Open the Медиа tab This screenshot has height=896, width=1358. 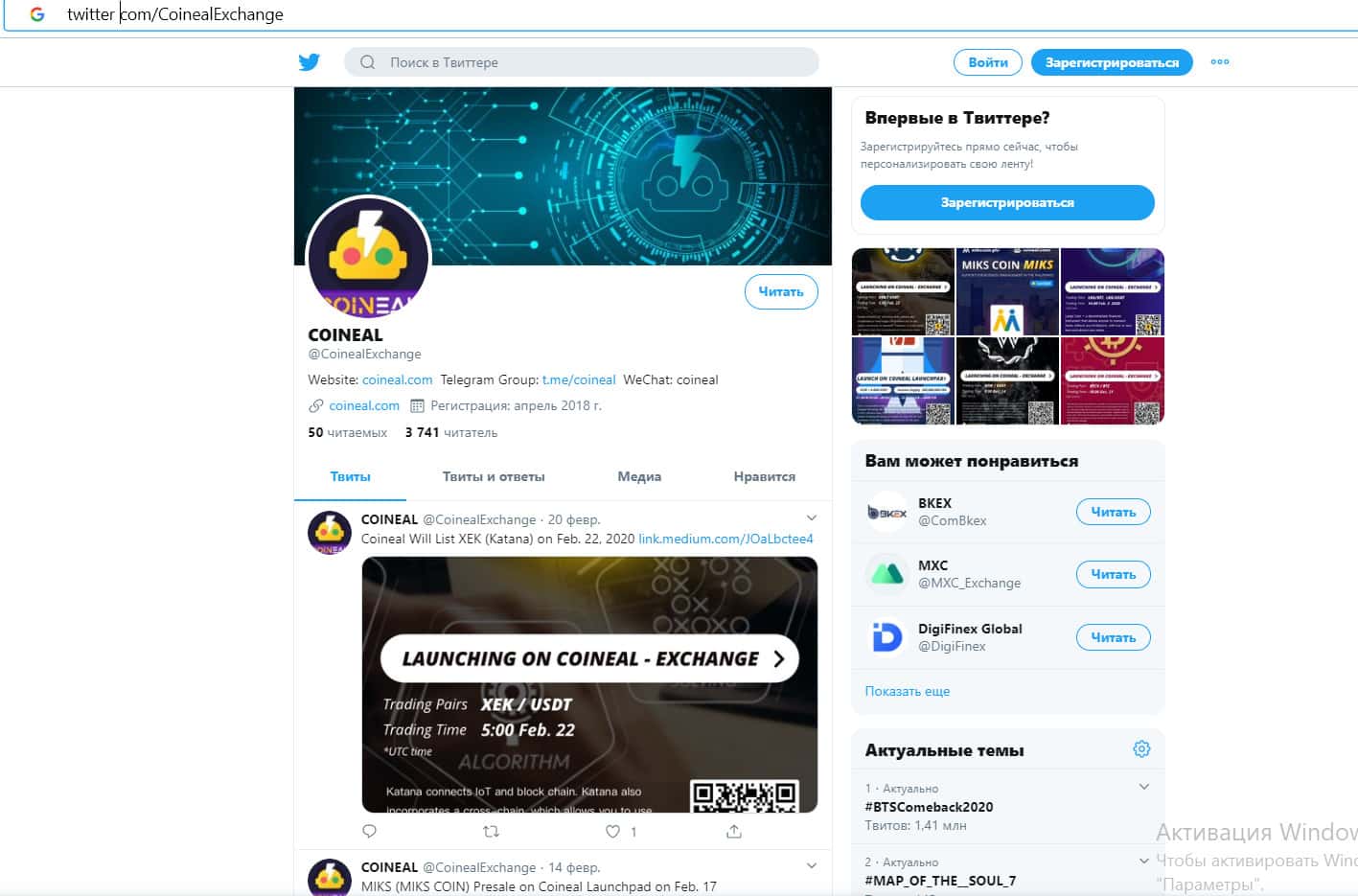[639, 476]
